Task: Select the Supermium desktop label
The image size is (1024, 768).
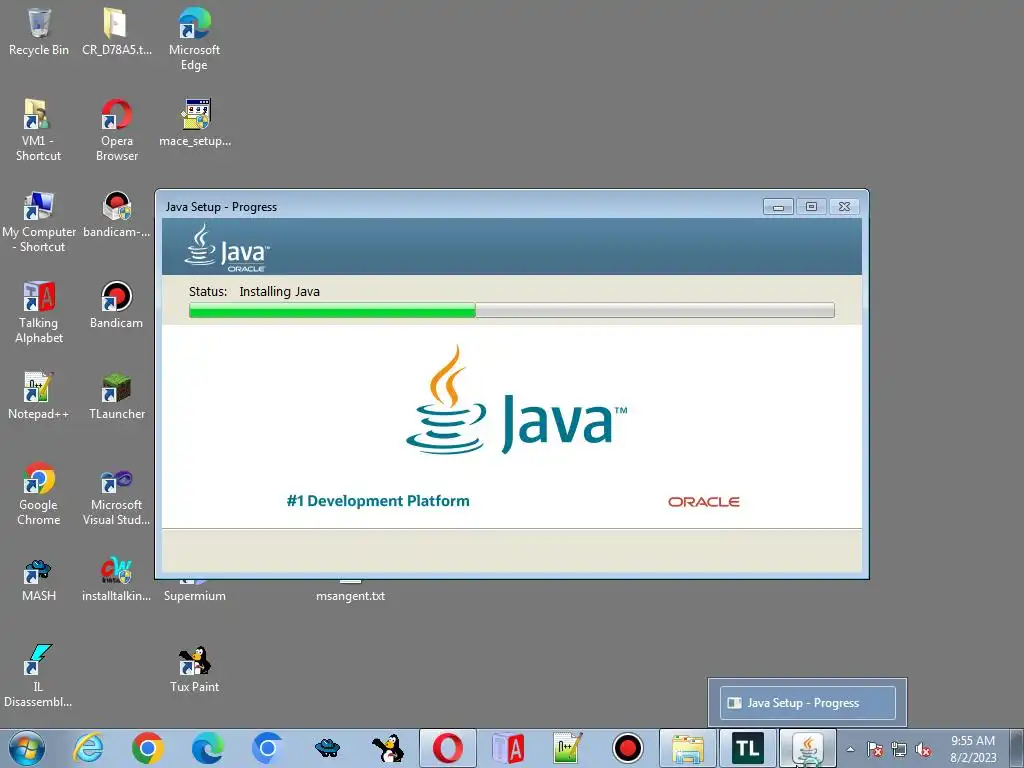Action: (x=195, y=596)
